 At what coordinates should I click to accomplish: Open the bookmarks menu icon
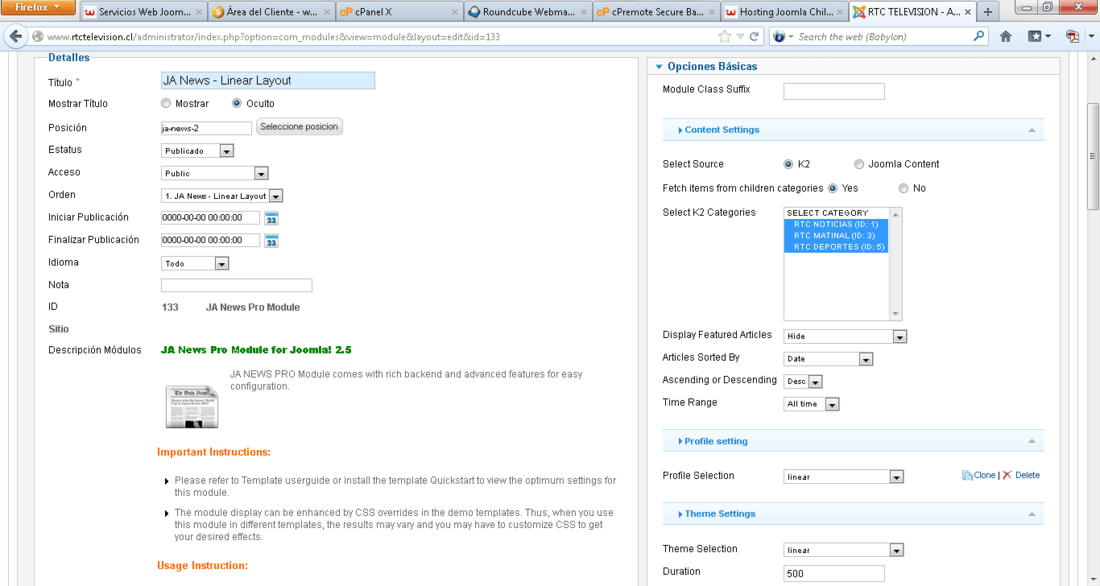point(1039,36)
